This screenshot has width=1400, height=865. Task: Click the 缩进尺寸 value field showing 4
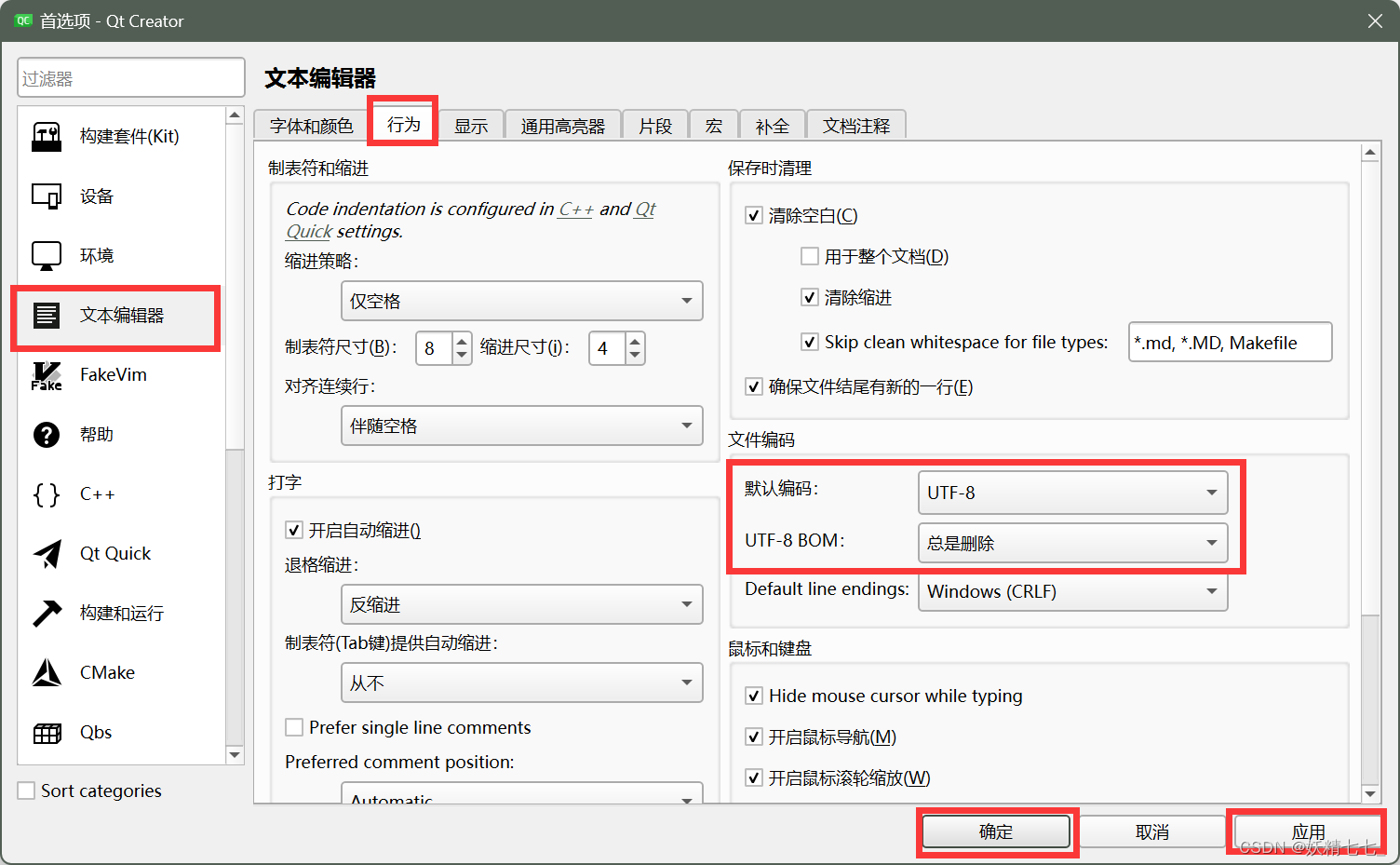607,348
